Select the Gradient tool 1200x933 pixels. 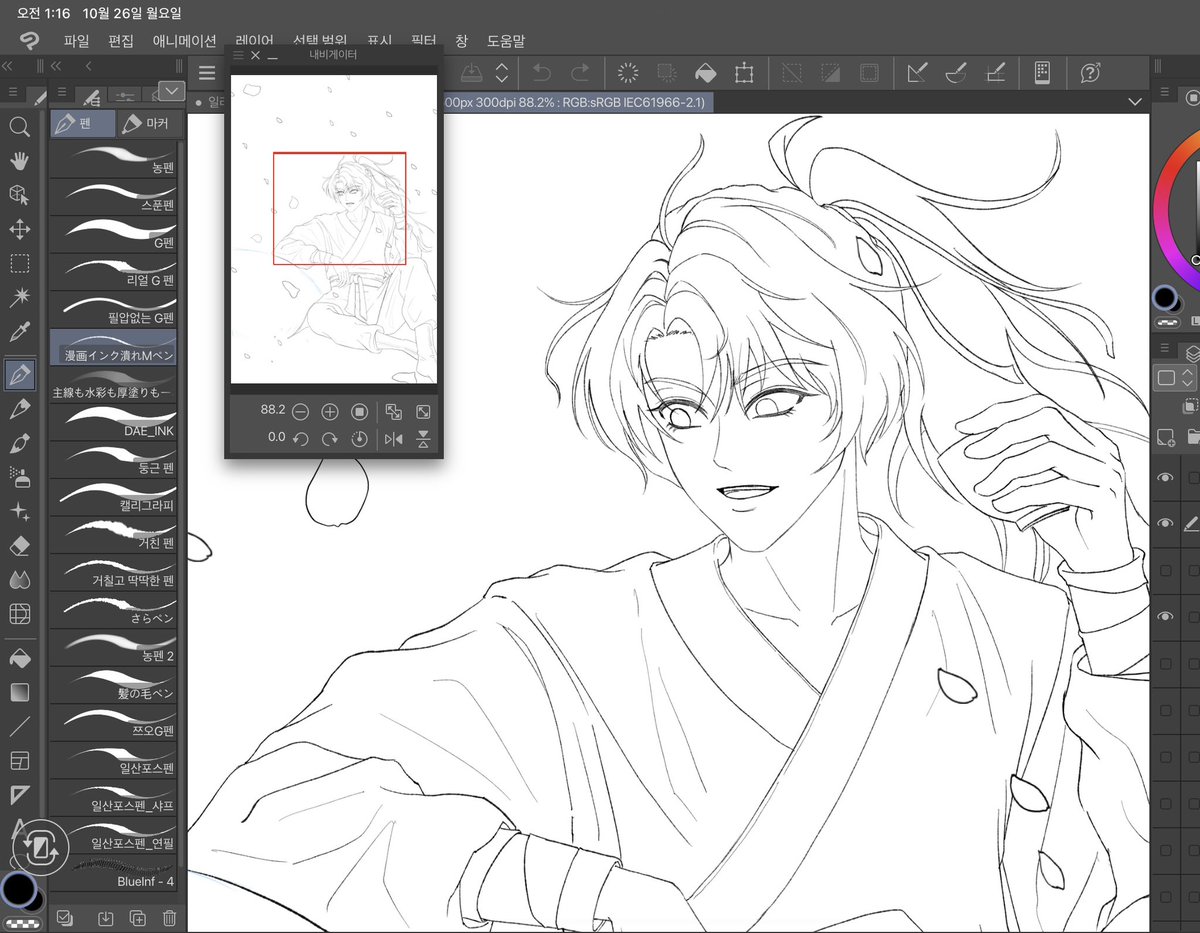tap(19, 692)
